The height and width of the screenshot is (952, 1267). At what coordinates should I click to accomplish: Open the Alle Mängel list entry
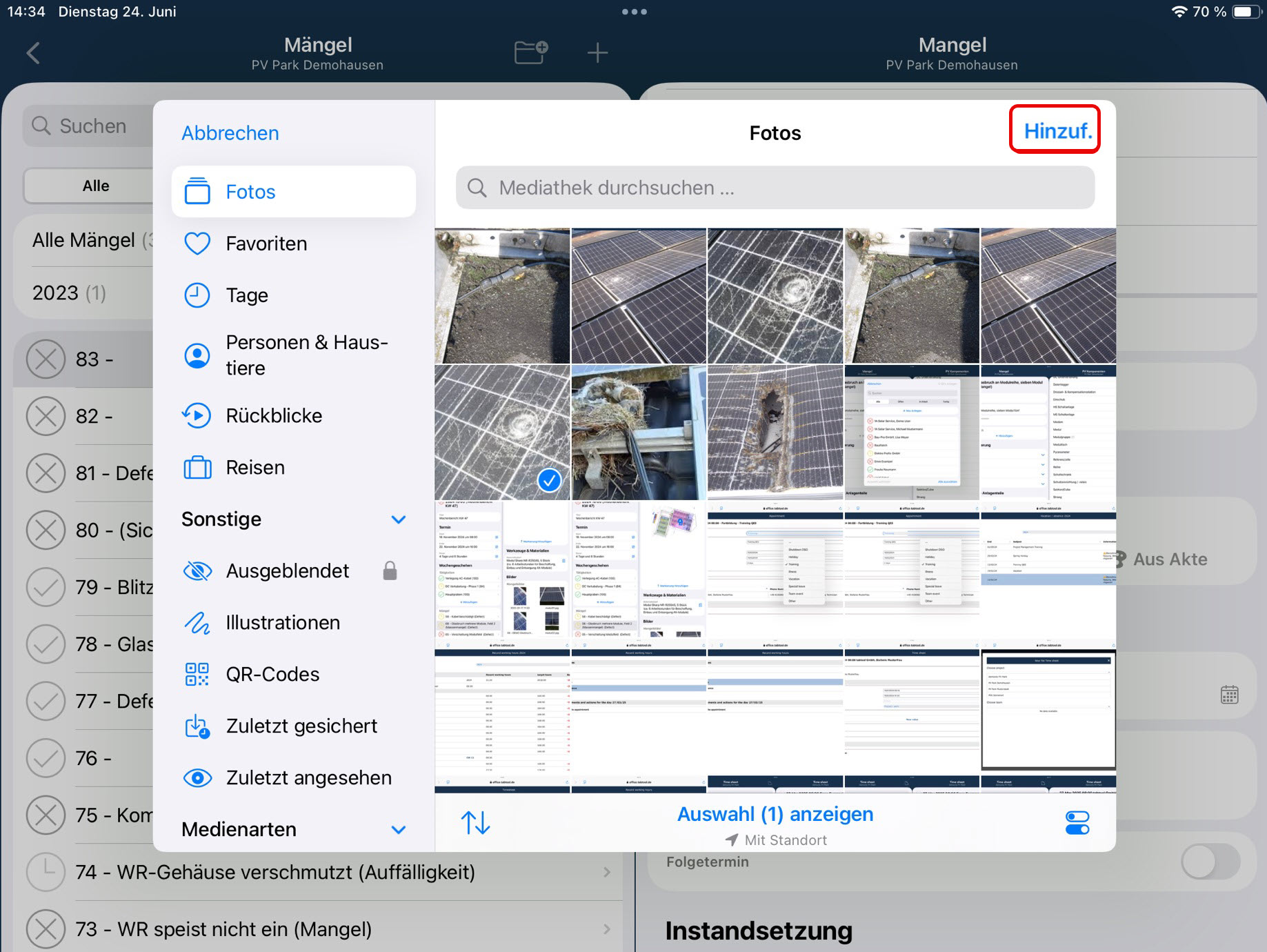tap(92, 240)
